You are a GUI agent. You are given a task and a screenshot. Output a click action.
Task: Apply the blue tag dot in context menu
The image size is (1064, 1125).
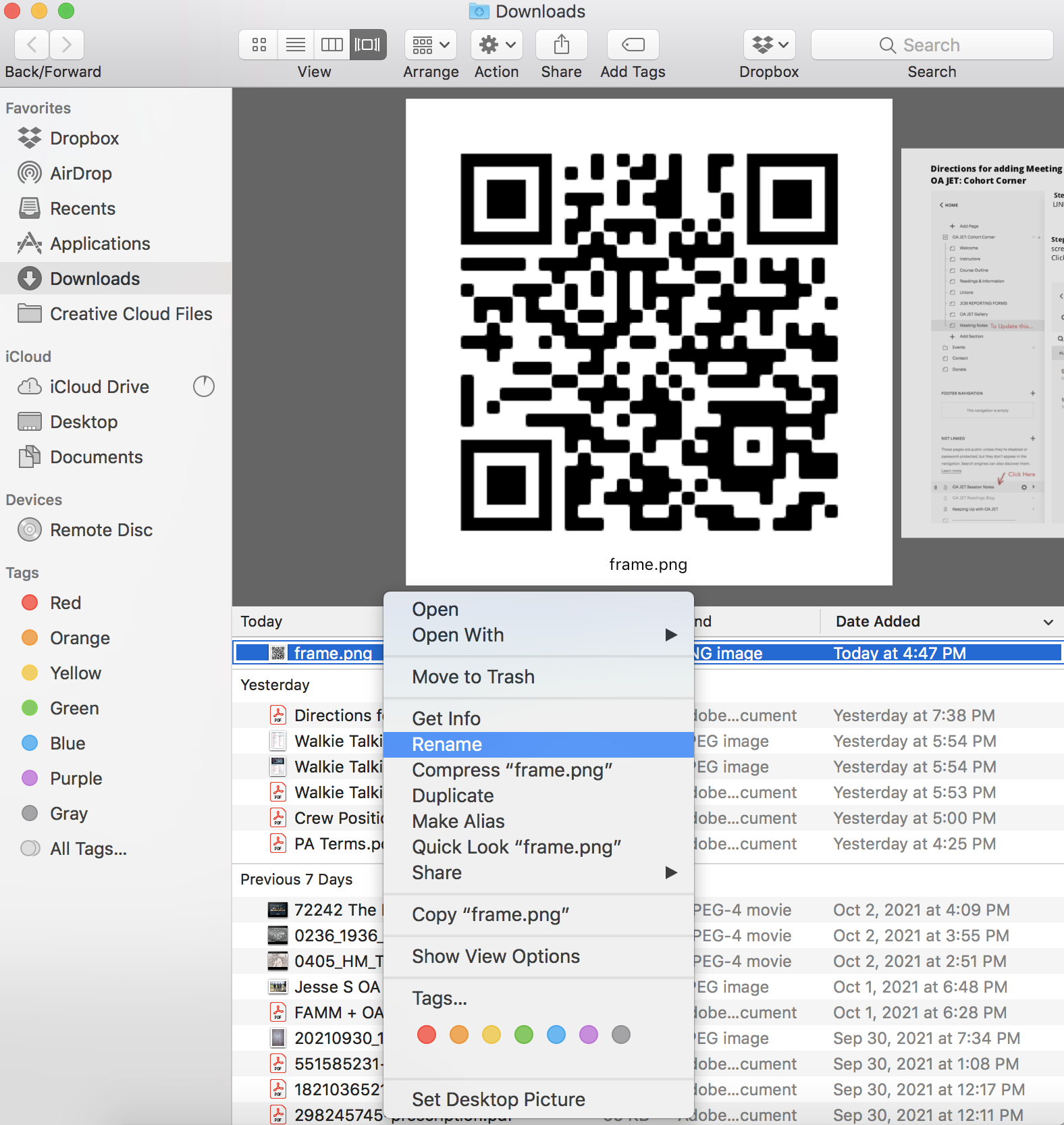click(556, 1035)
